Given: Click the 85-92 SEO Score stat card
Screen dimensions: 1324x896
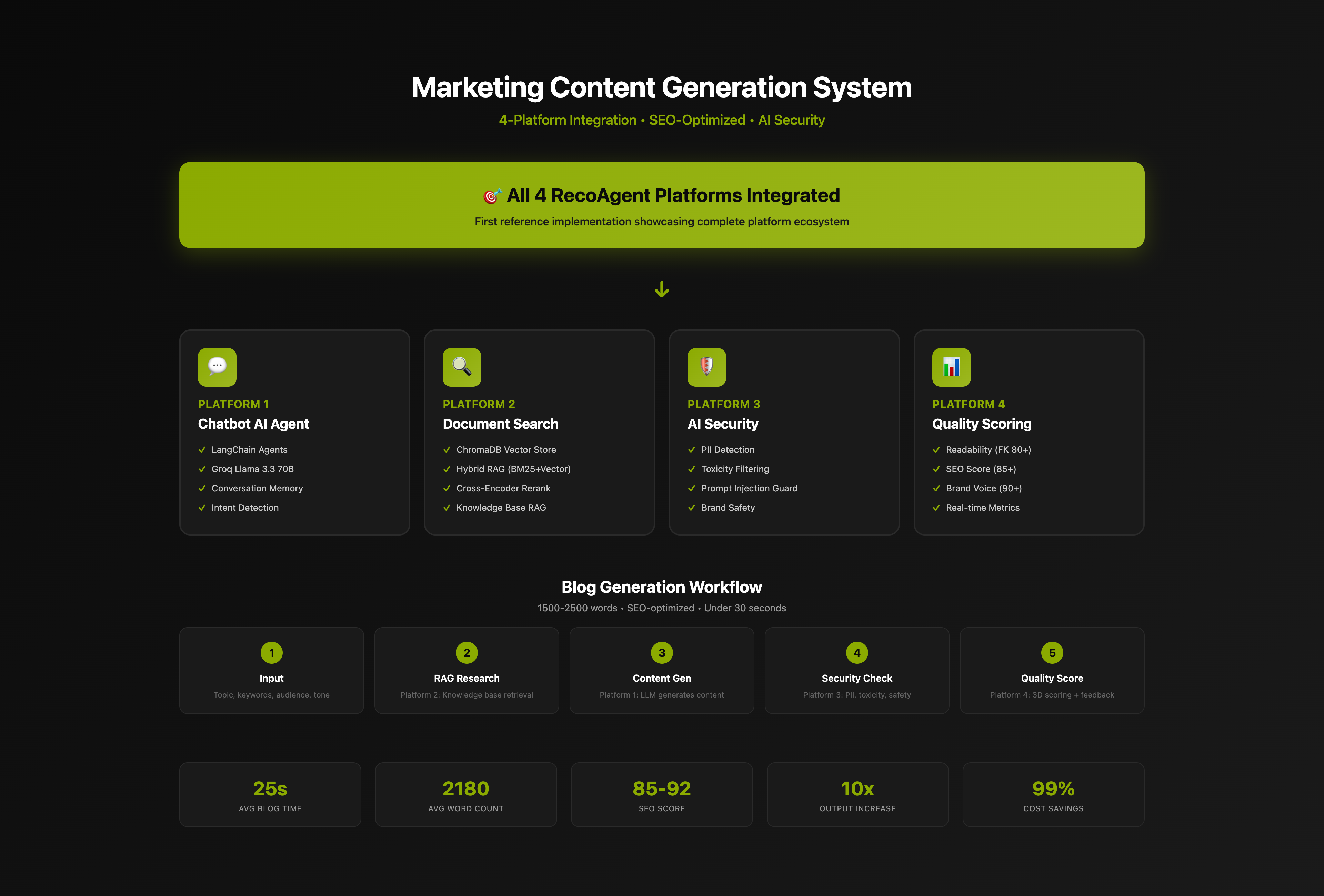Looking at the screenshot, I should 661,795.
